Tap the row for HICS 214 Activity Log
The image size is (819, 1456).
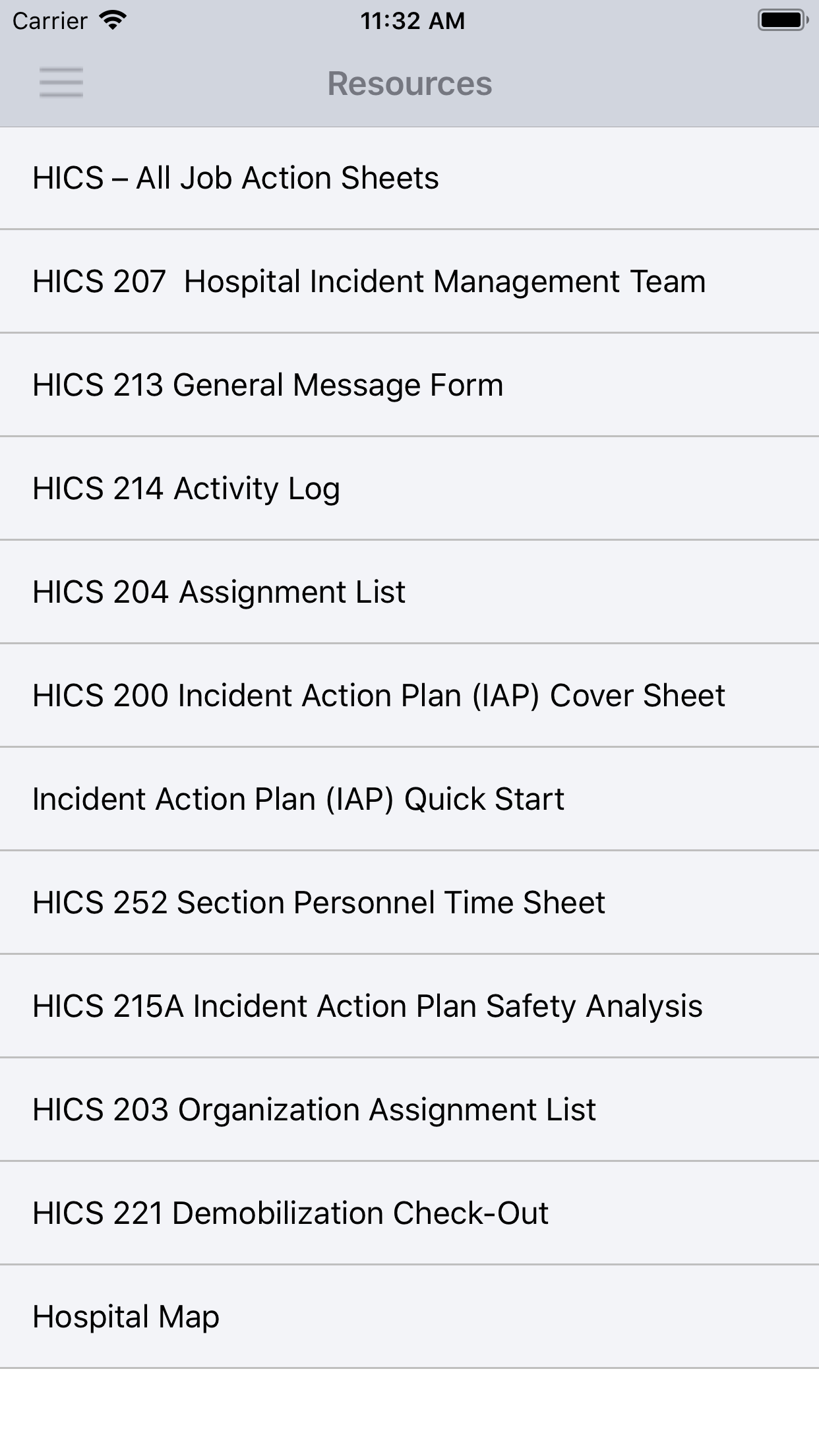pyautogui.click(x=409, y=488)
